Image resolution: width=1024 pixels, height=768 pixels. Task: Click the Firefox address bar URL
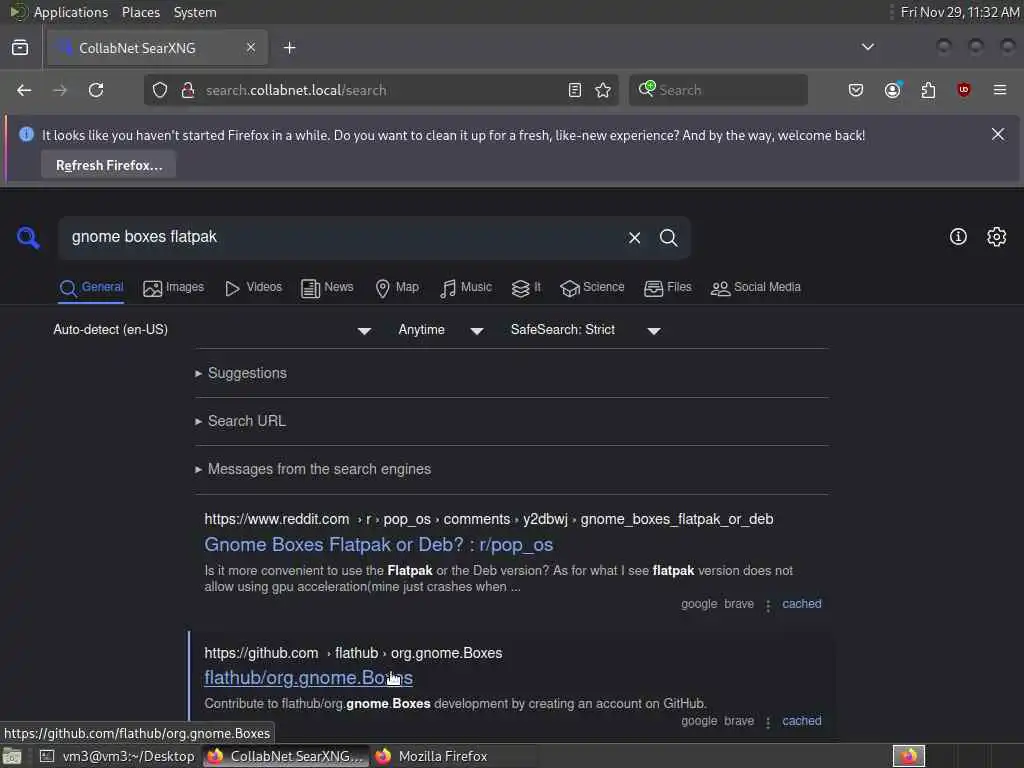coord(379,90)
